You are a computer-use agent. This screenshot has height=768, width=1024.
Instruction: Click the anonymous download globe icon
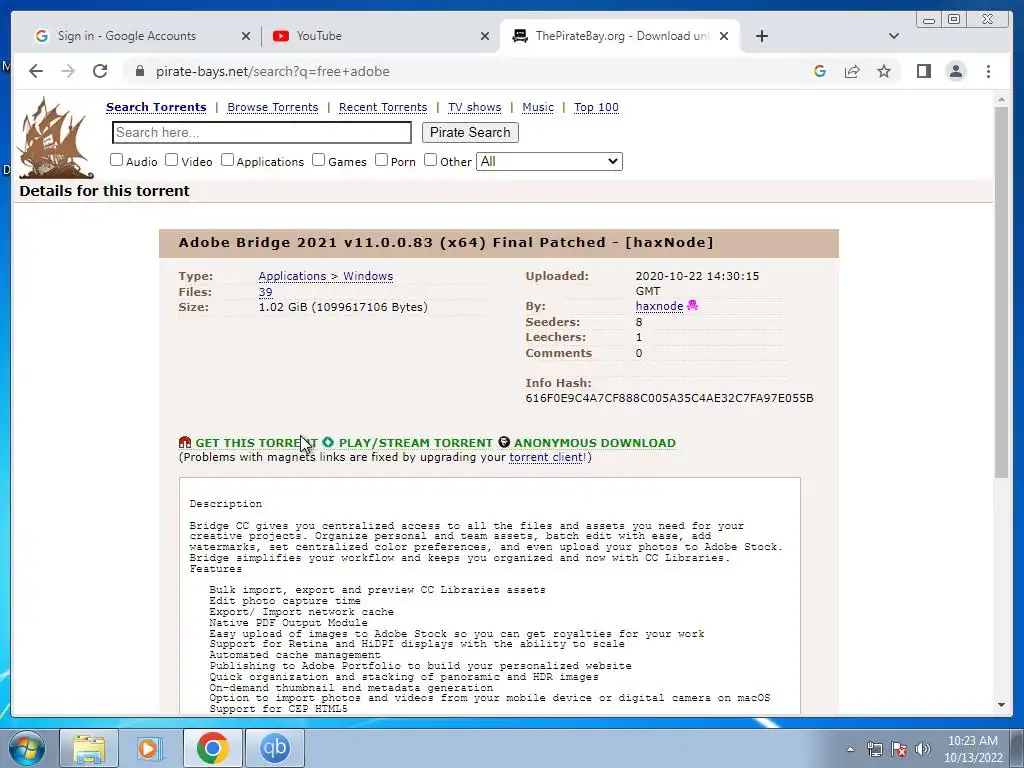click(x=504, y=442)
